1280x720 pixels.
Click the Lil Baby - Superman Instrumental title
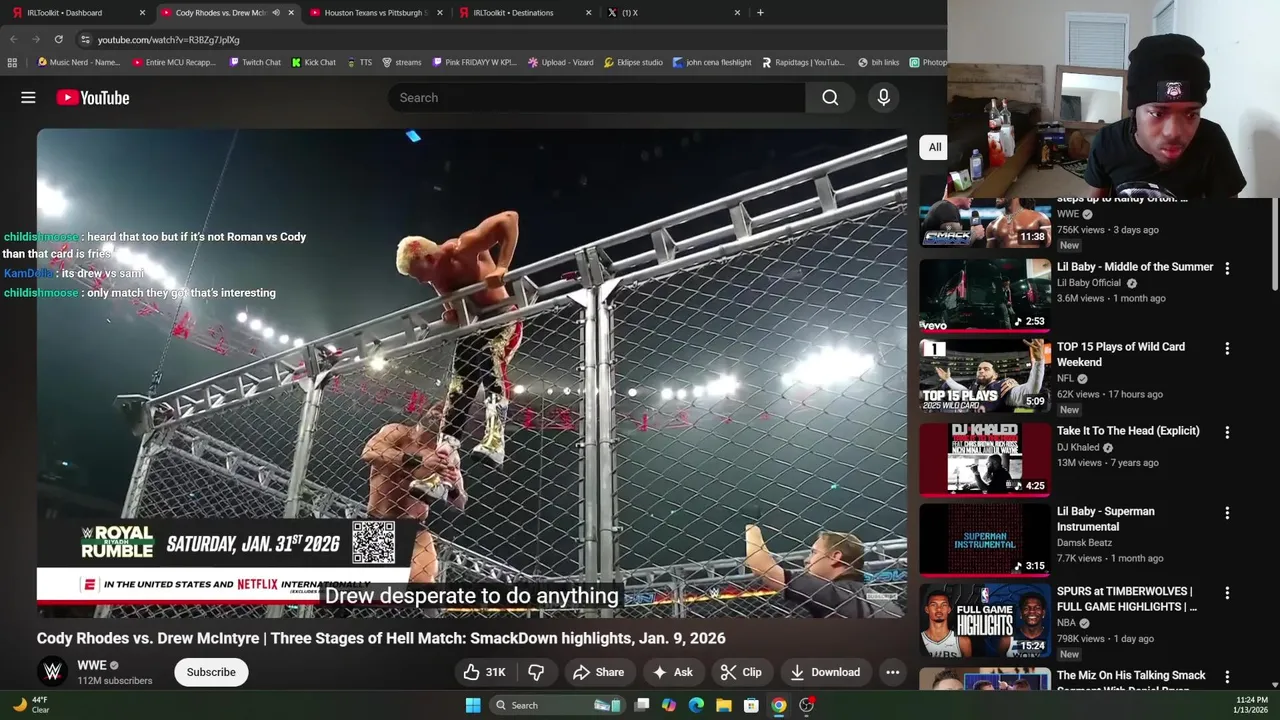coord(1105,519)
